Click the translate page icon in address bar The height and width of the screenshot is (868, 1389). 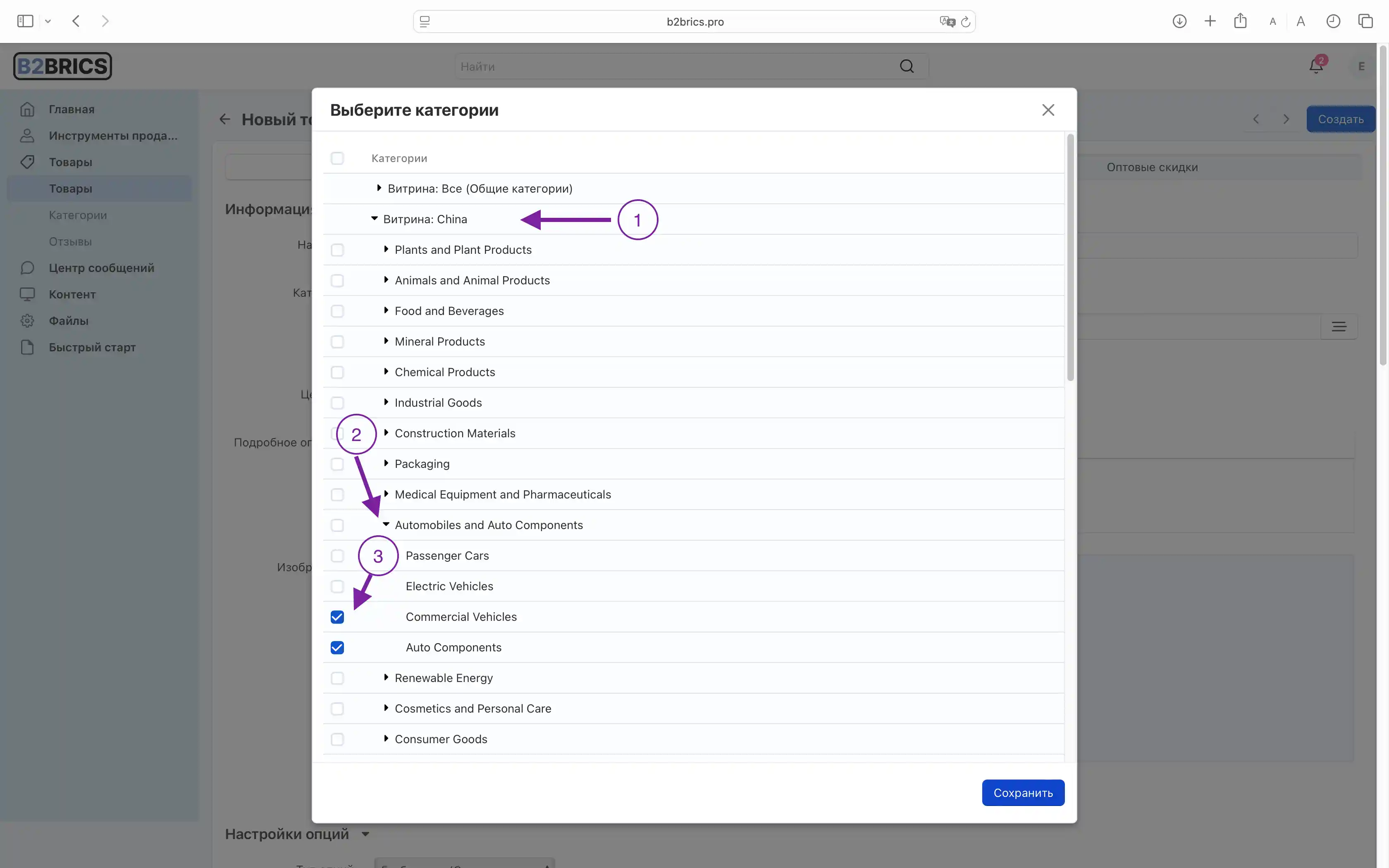947,21
